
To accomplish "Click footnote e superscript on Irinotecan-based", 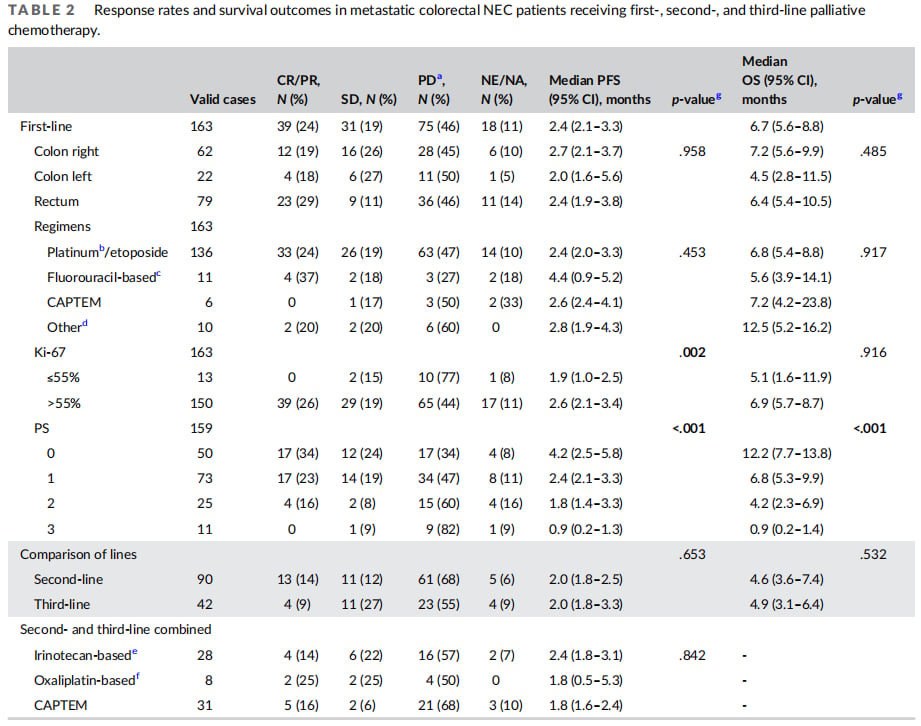I will [135, 650].
